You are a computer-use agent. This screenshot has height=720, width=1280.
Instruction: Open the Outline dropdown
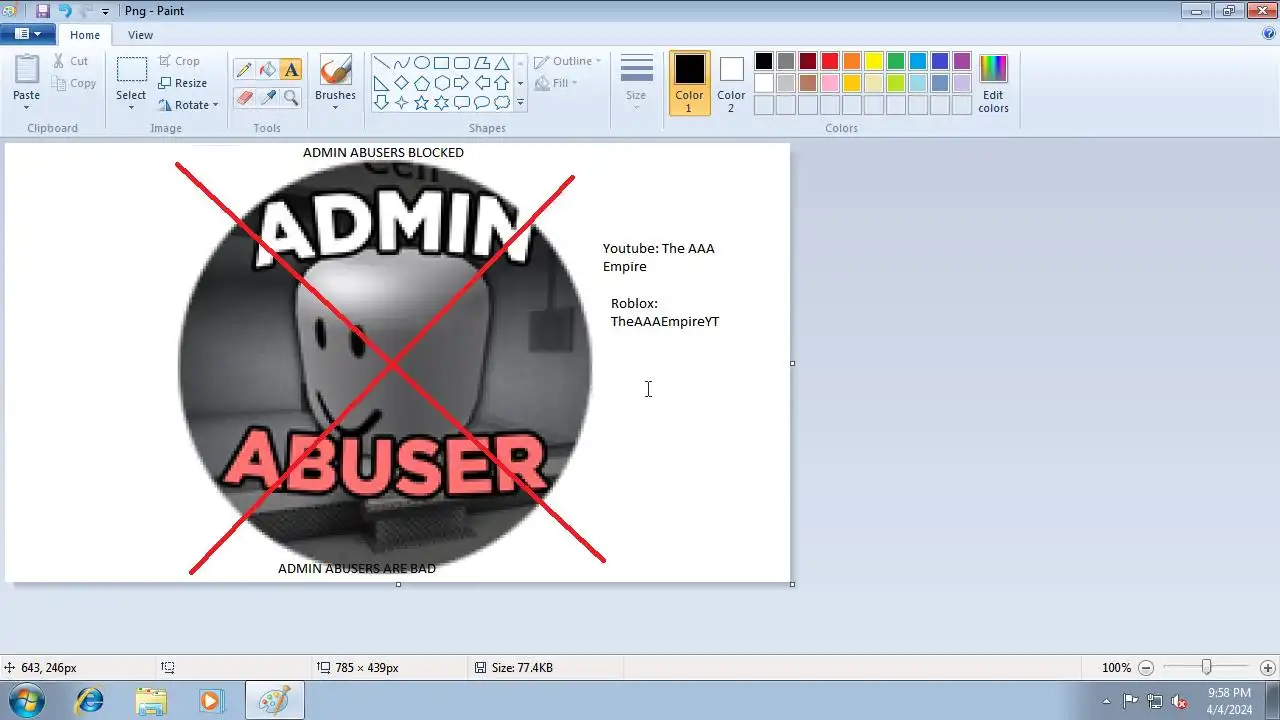click(x=567, y=61)
